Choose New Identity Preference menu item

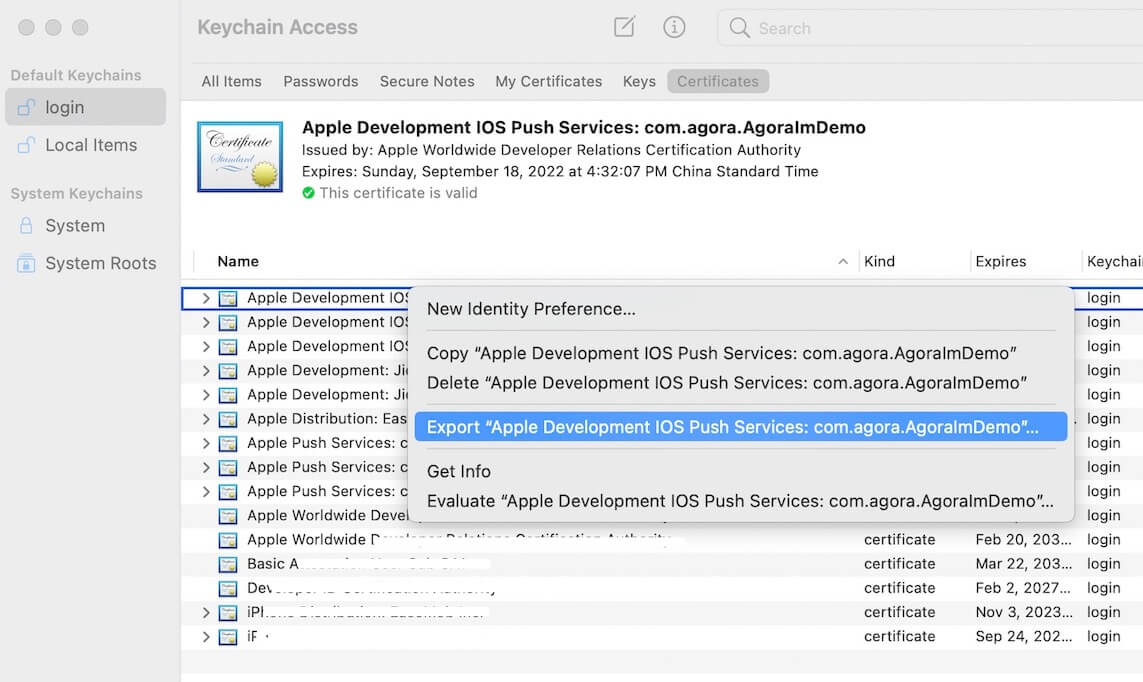(x=531, y=309)
